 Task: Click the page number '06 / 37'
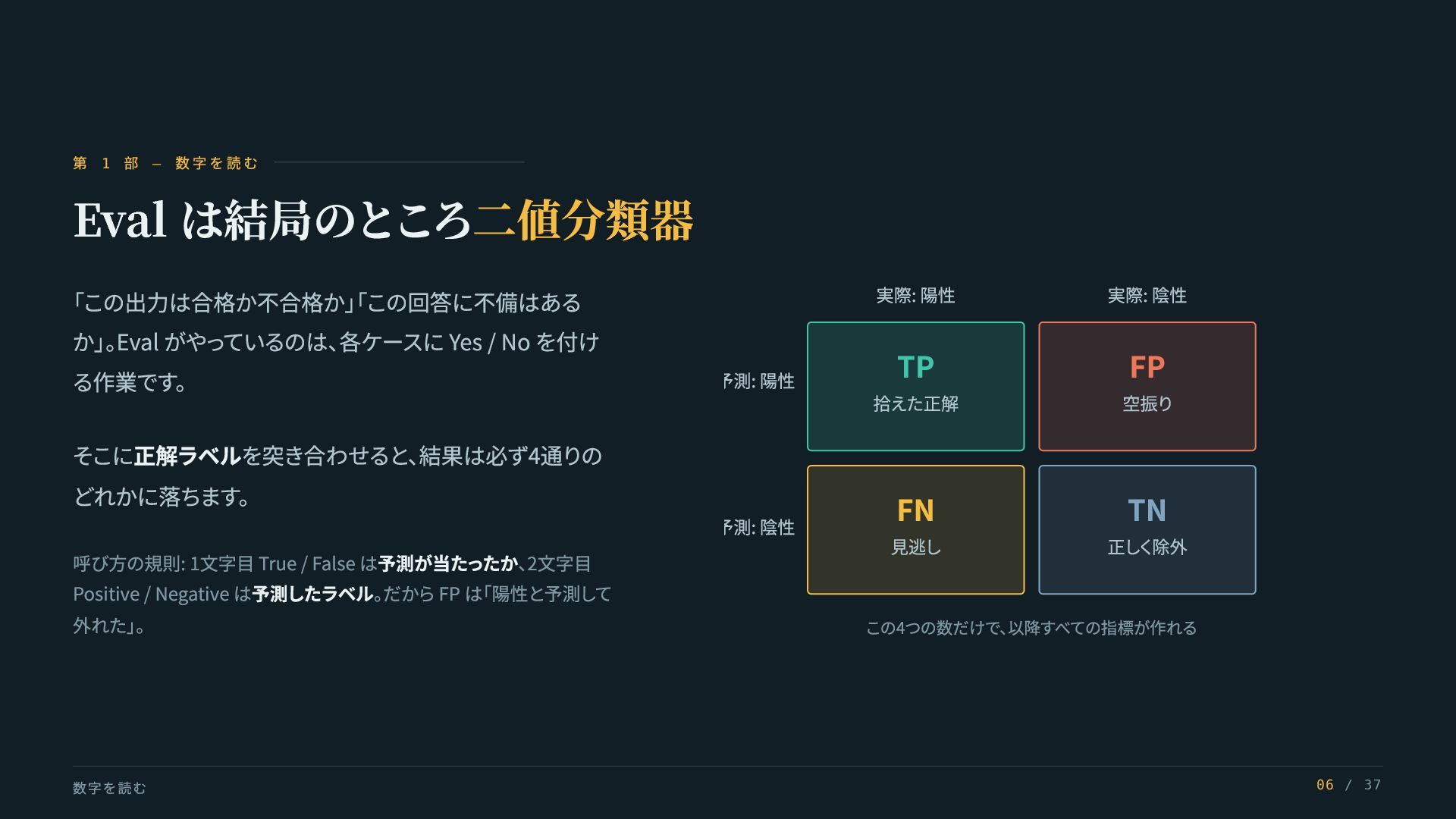1349,785
